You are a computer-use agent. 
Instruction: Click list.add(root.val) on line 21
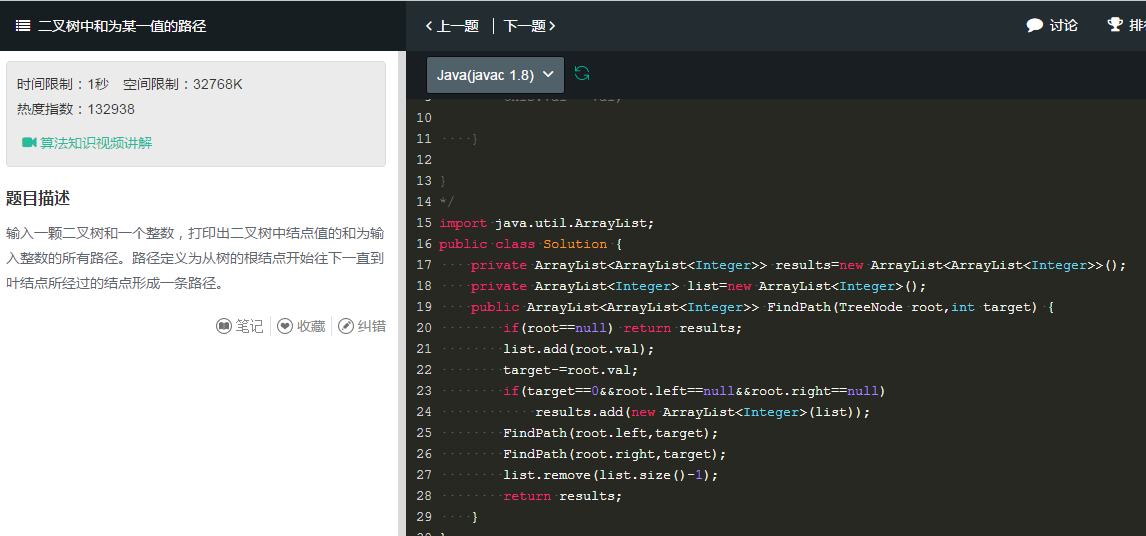tap(578, 349)
